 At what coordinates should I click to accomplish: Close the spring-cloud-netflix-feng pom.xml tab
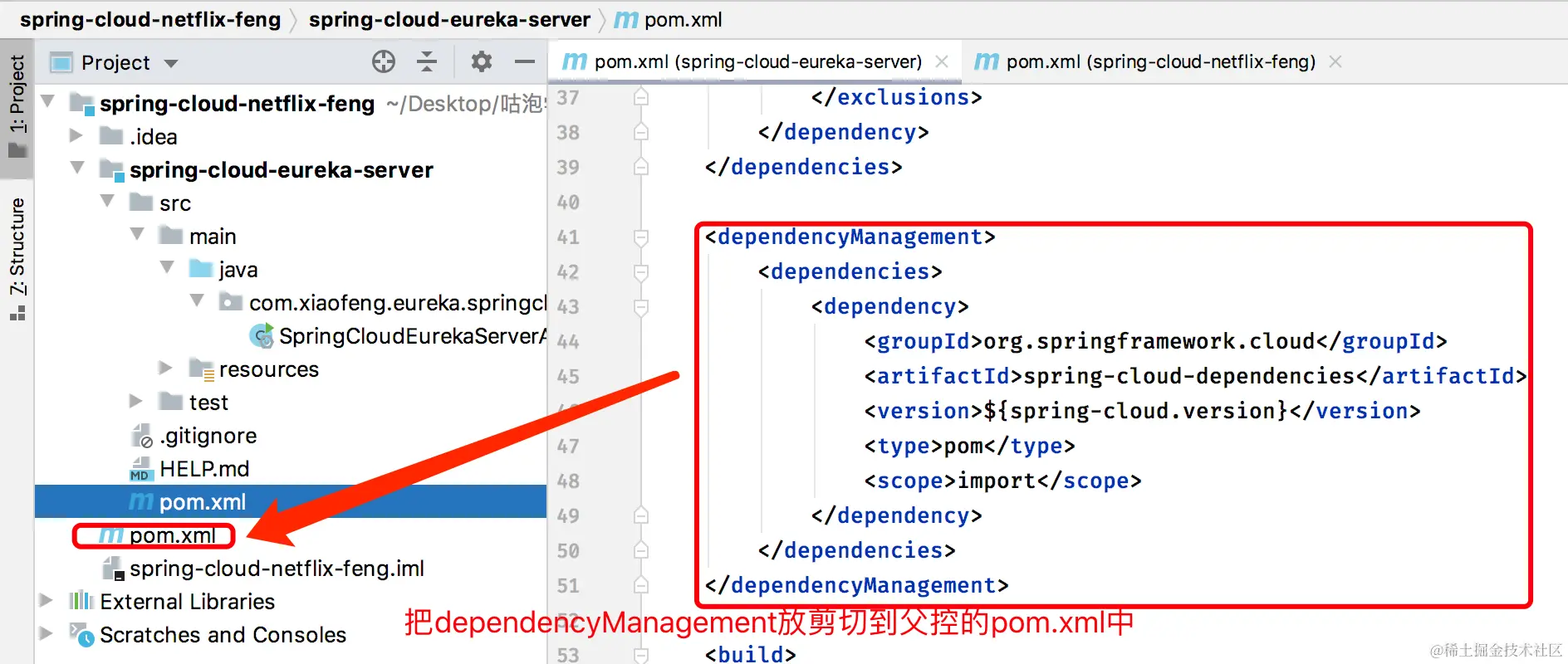1335,61
